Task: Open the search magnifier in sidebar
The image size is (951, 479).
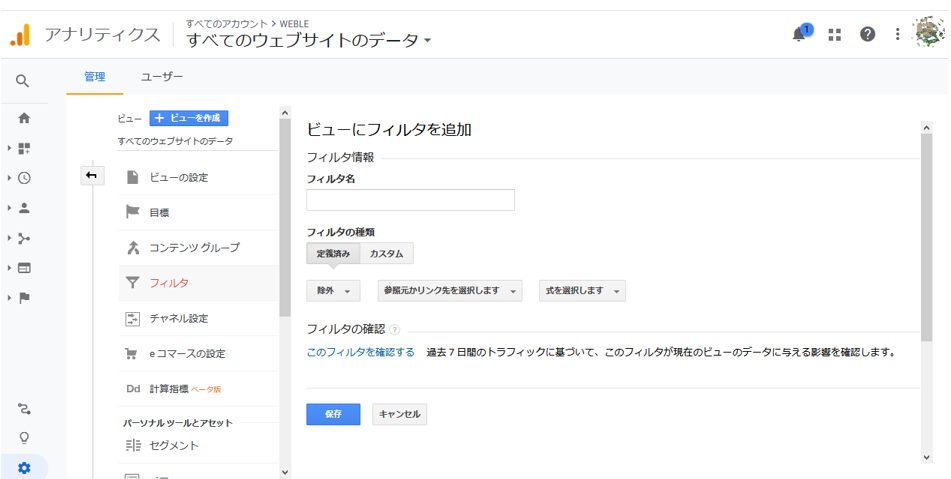Action: pos(22,81)
